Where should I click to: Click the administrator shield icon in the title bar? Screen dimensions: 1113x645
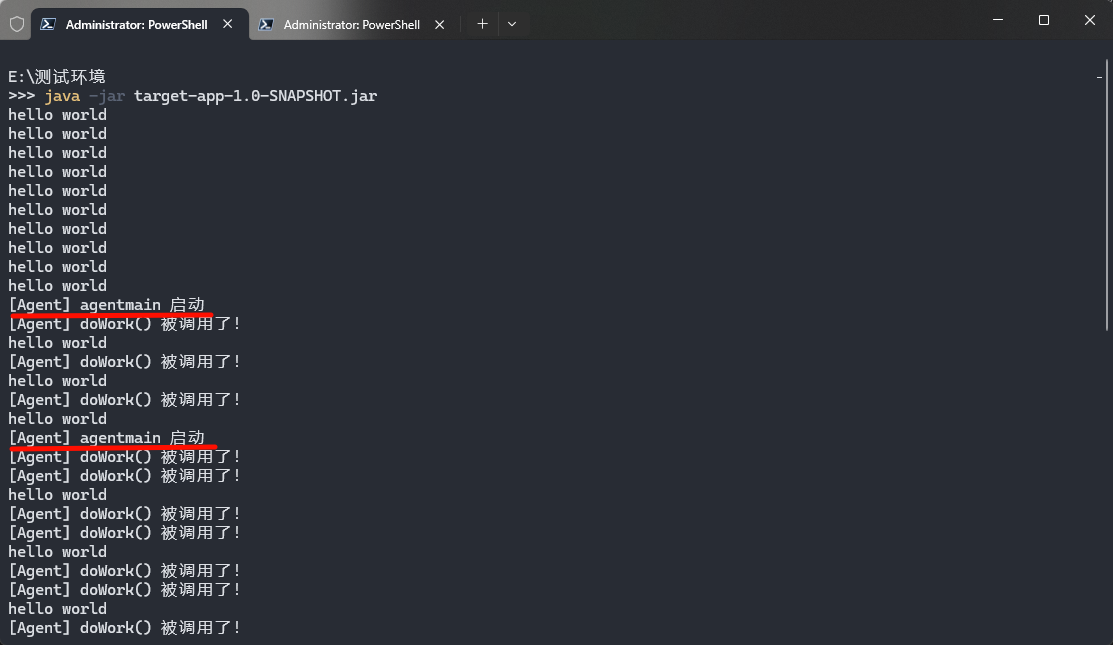pos(17,24)
